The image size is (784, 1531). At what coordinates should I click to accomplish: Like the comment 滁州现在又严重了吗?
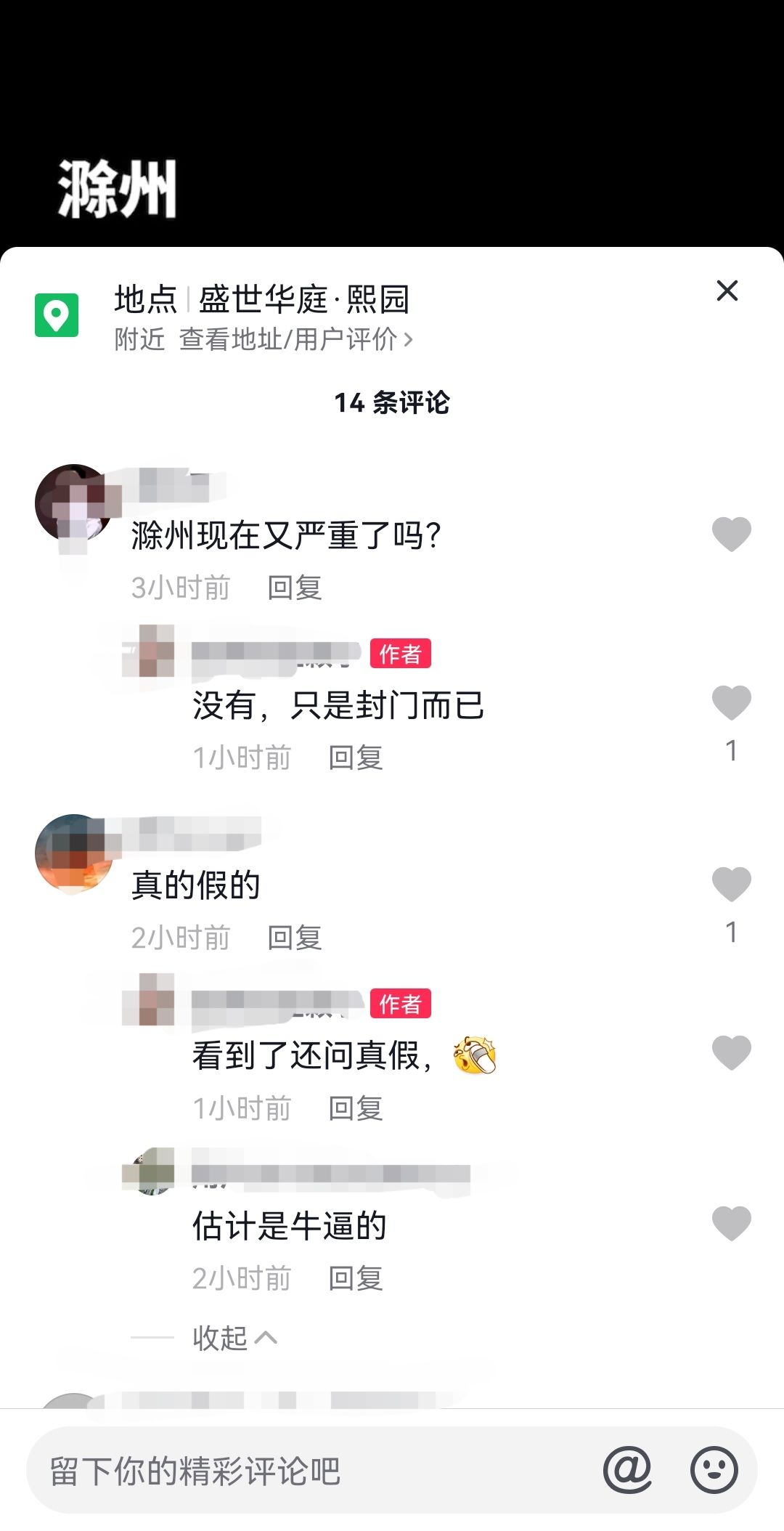tap(731, 535)
